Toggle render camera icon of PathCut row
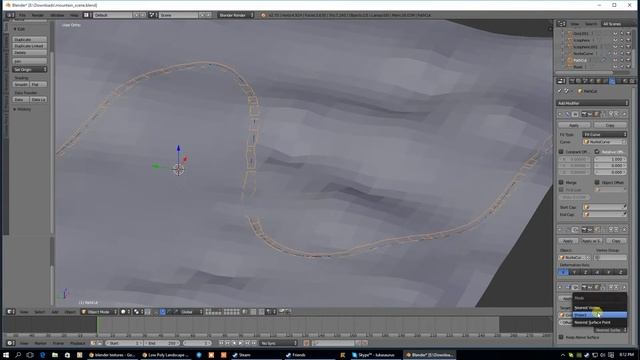This screenshot has width=640, height=360. [628, 60]
